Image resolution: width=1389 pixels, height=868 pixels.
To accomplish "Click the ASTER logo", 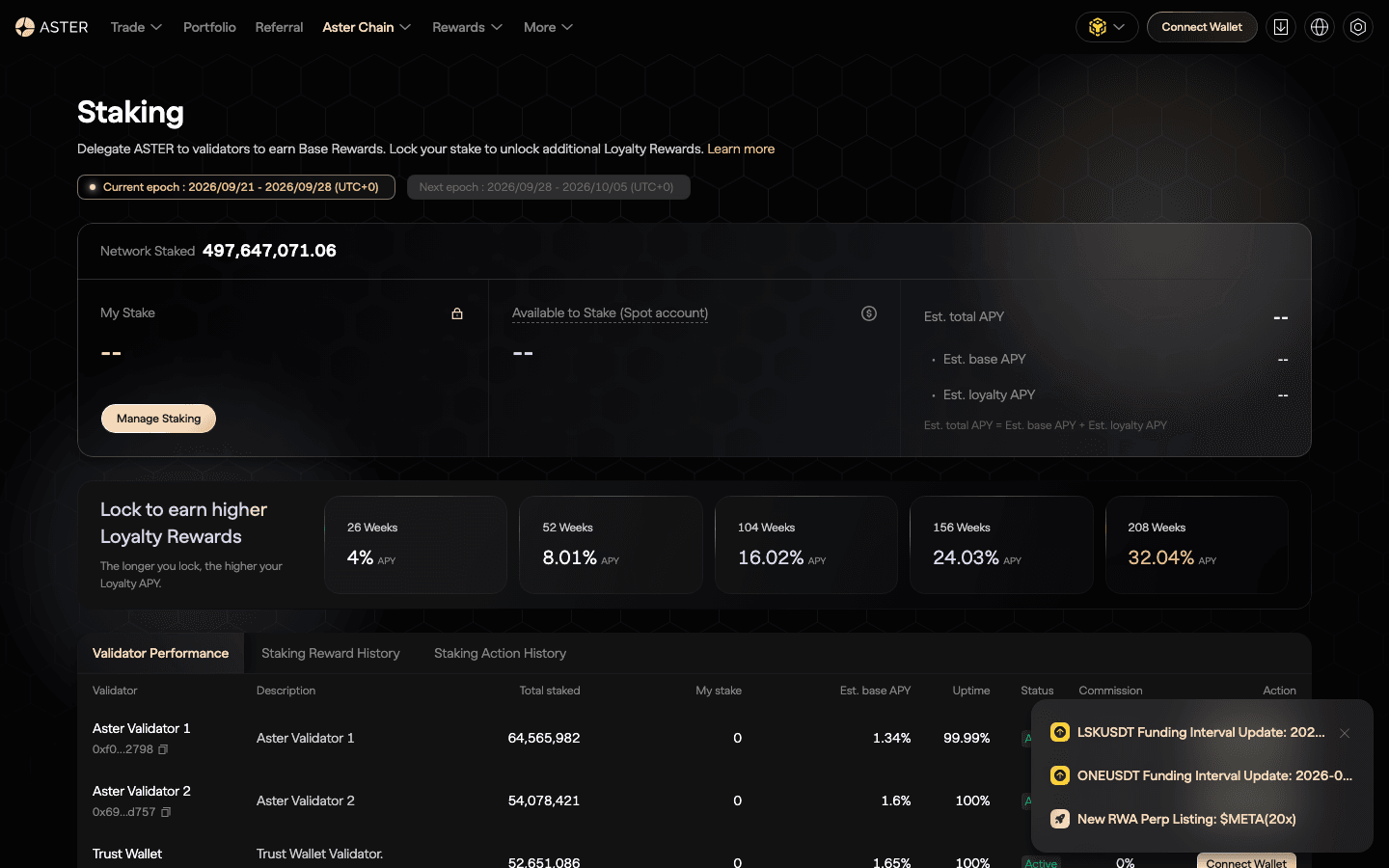I will tap(52, 27).
